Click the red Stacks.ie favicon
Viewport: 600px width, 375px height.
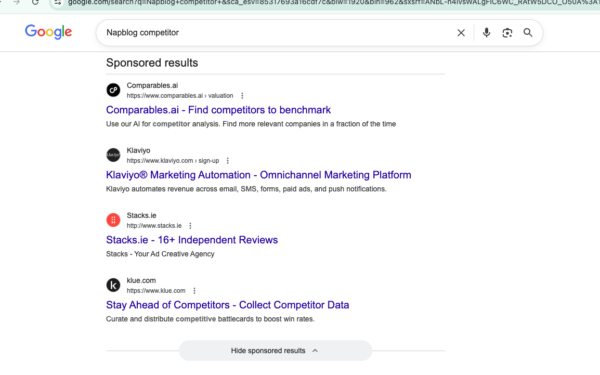coord(113,220)
